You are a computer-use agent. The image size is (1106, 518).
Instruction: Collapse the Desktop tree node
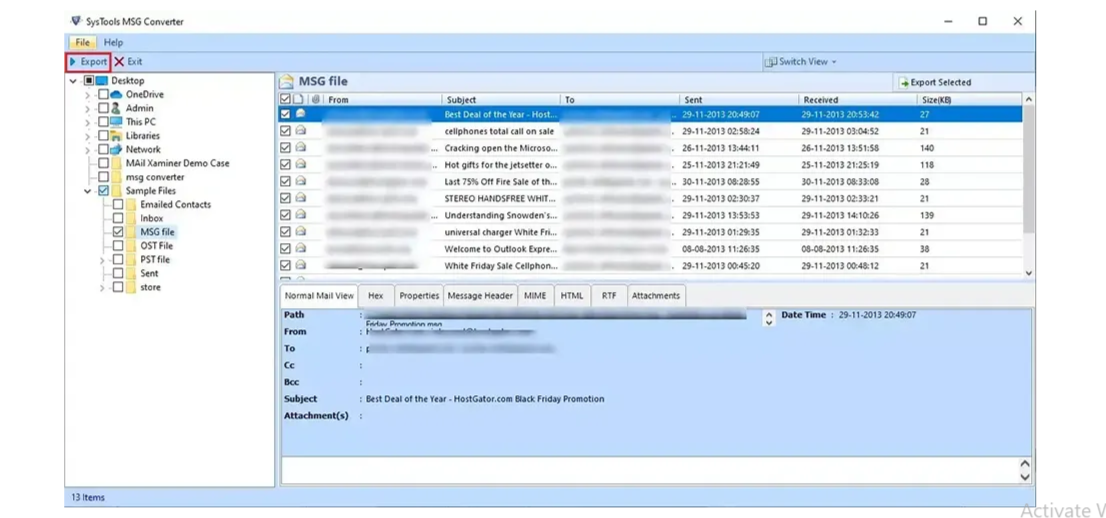coord(73,81)
